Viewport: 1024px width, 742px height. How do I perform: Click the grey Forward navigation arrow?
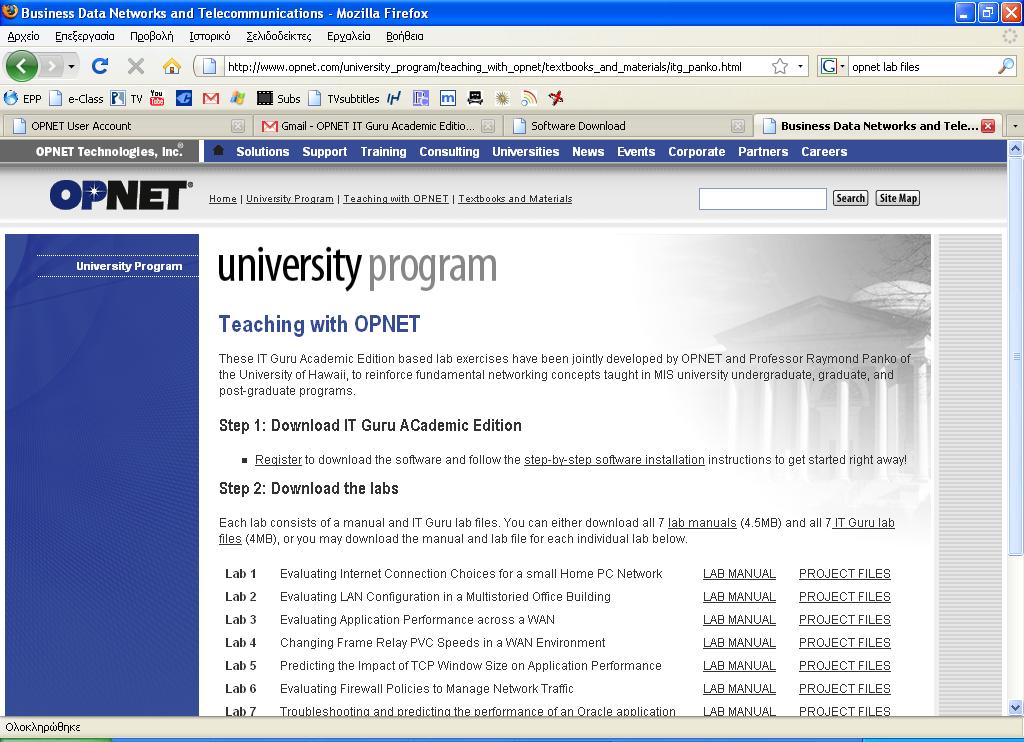(x=51, y=66)
